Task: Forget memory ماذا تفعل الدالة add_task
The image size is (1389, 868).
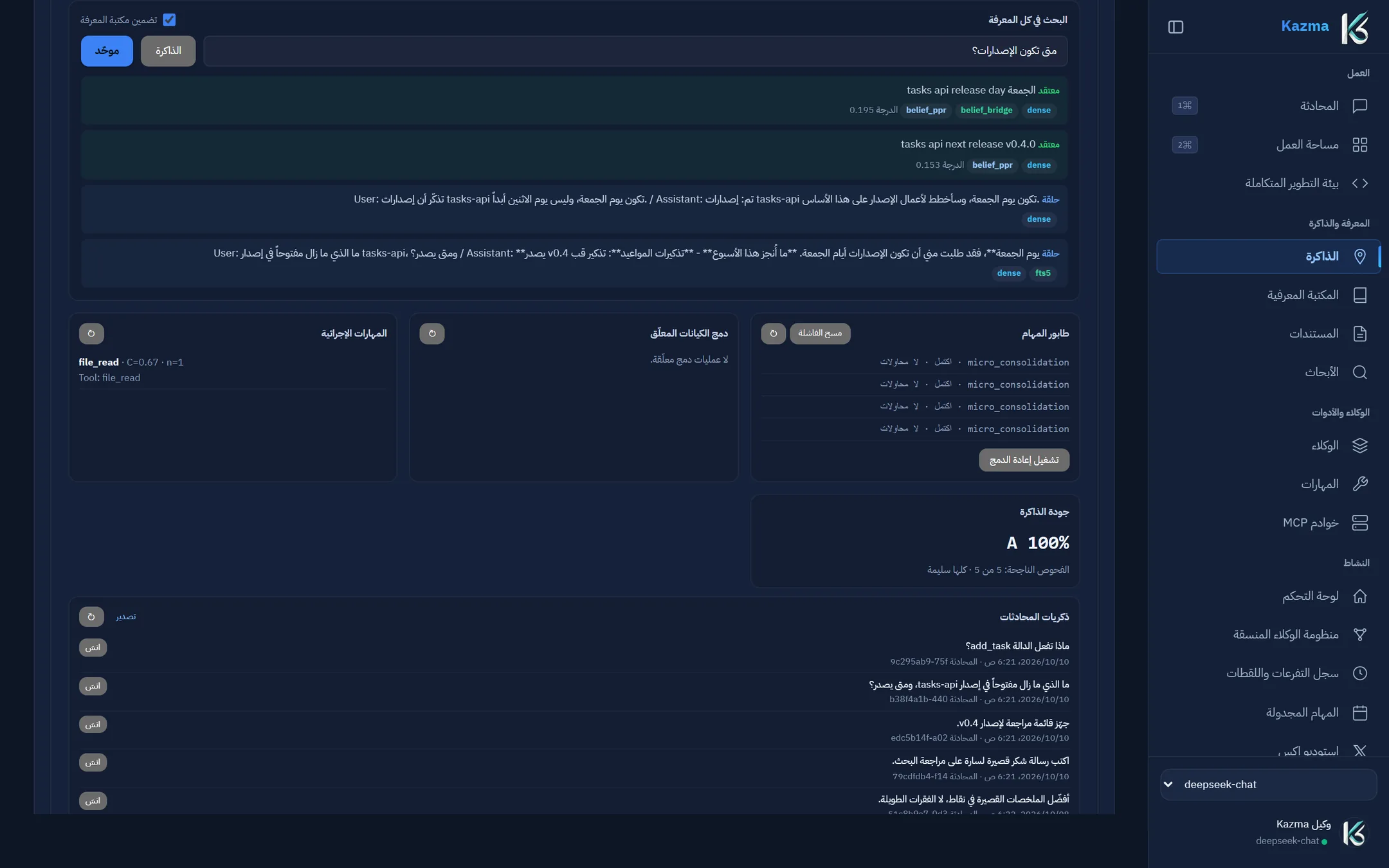Action: (x=93, y=647)
